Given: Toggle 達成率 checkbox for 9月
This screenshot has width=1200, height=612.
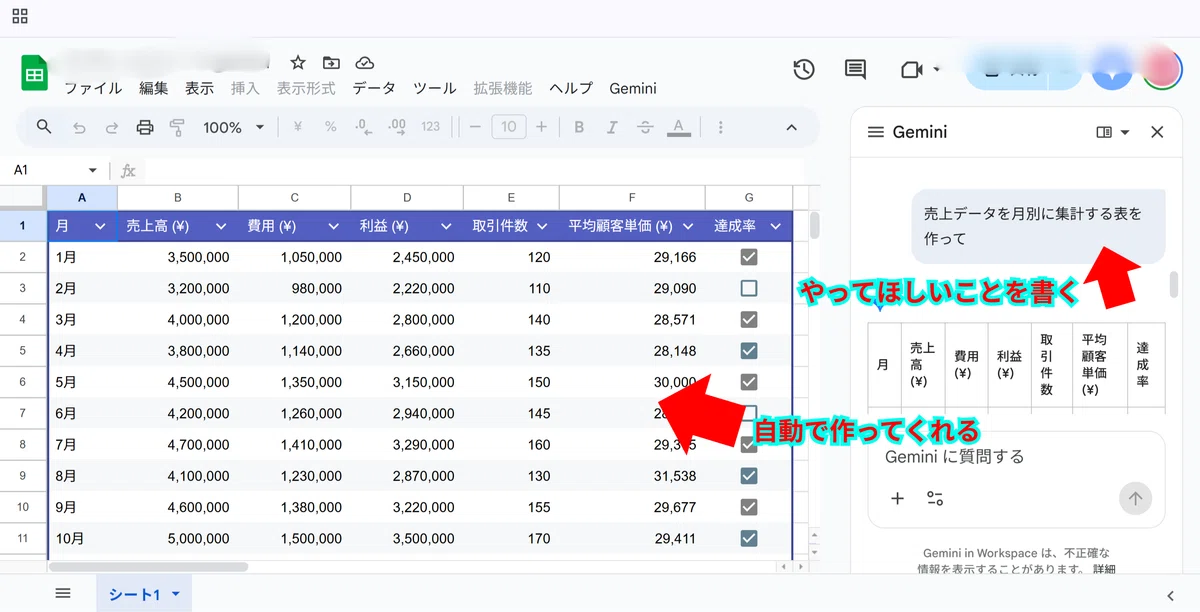Looking at the screenshot, I should (749, 507).
